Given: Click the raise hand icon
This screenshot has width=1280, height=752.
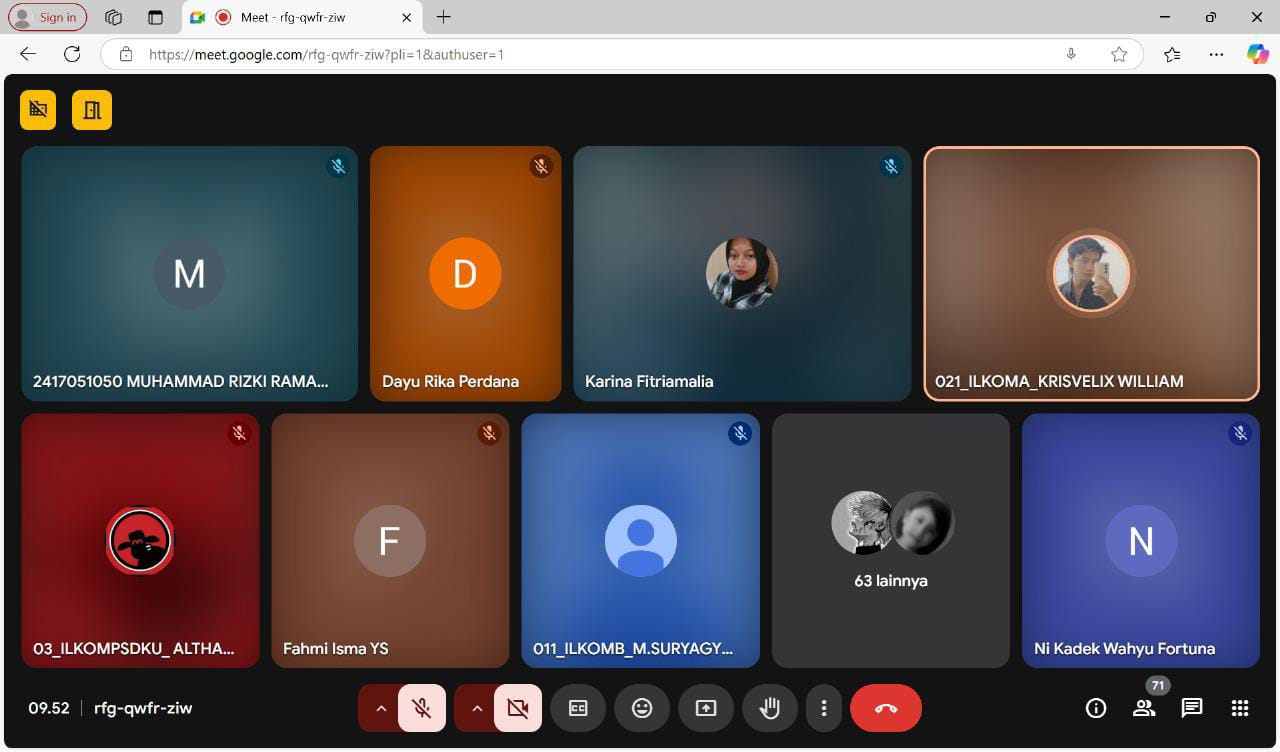Looking at the screenshot, I should point(769,708).
